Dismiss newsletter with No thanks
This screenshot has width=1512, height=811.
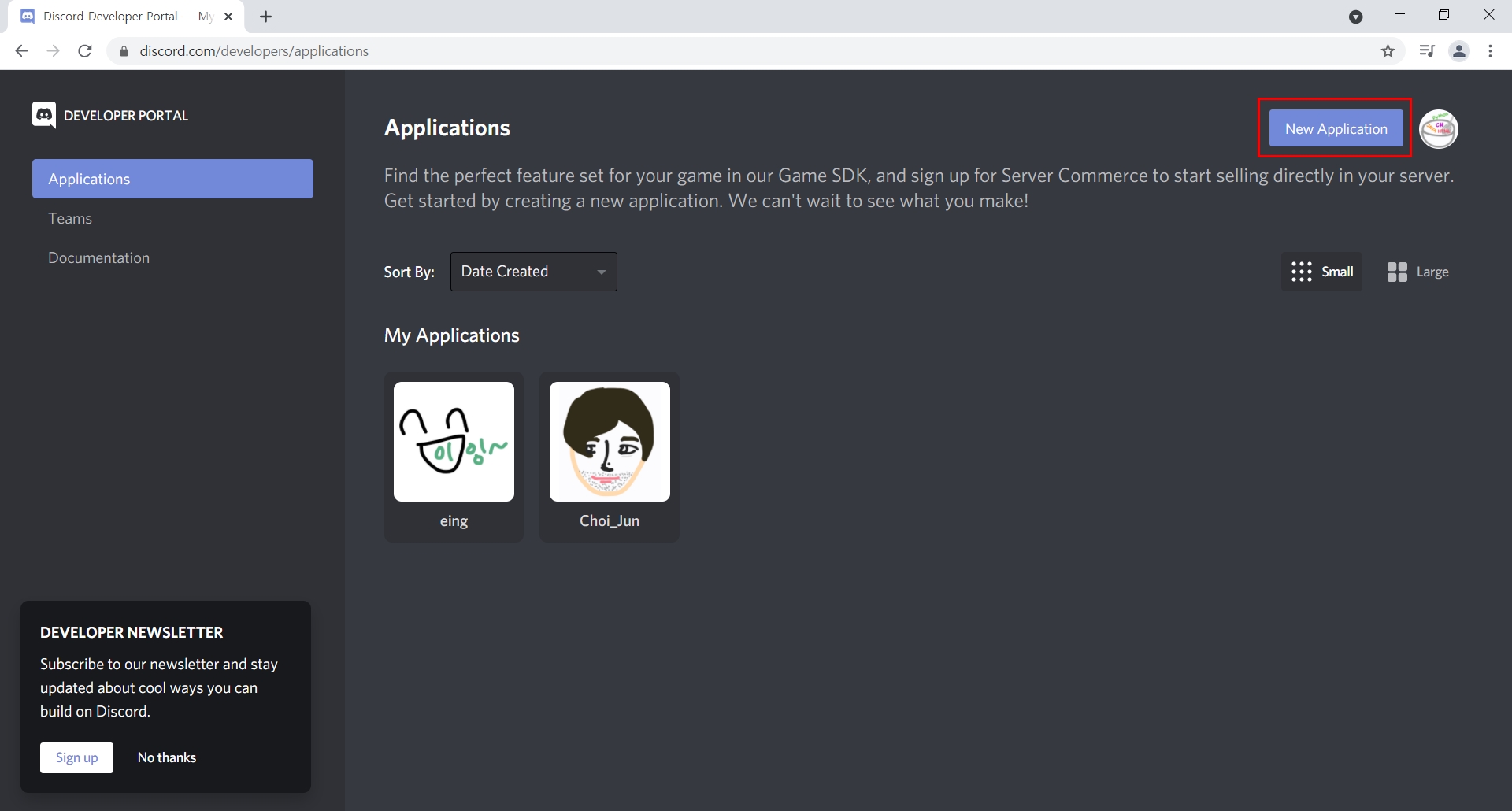coord(167,757)
